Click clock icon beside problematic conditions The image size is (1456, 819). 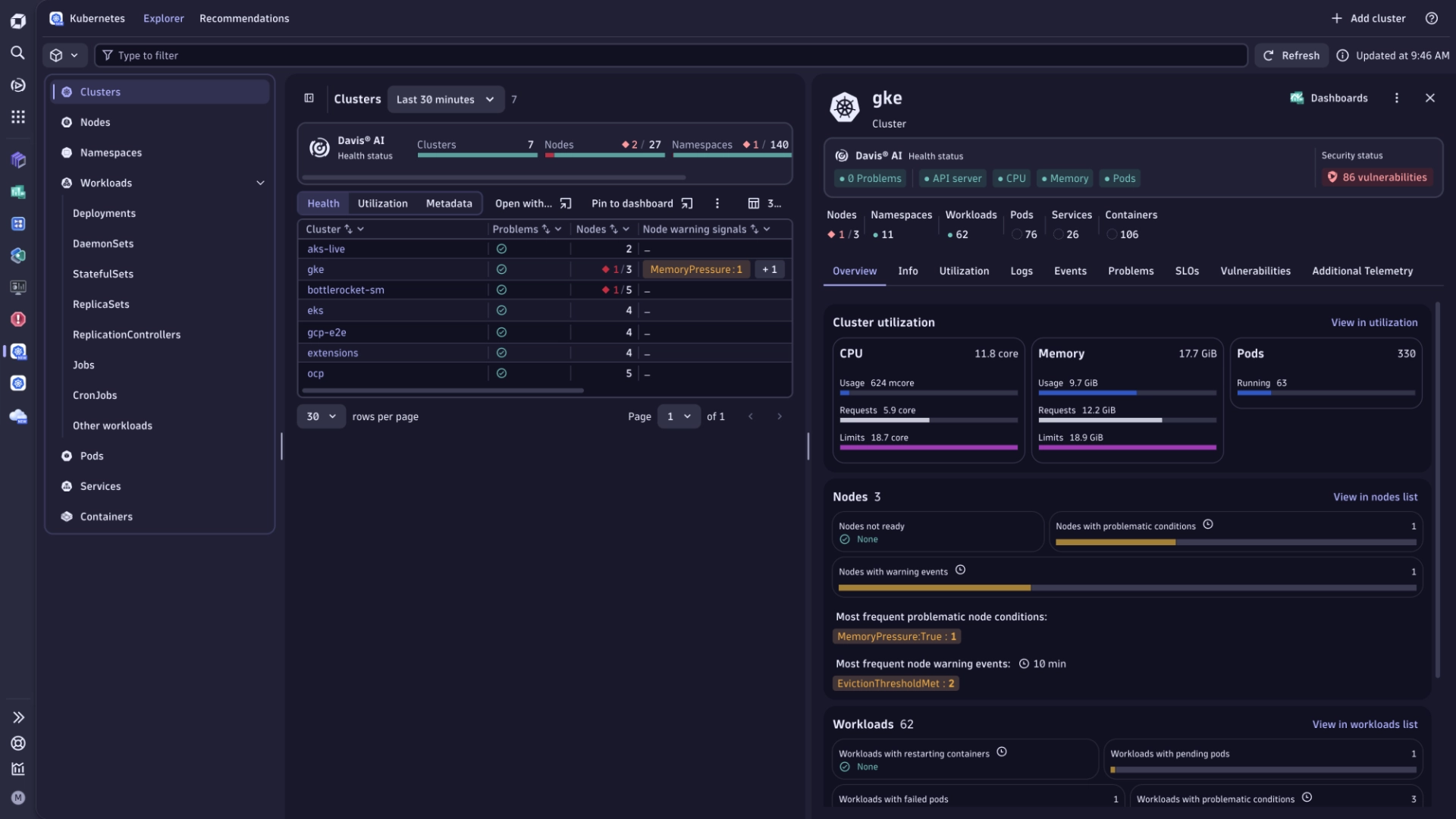[1208, 524]
